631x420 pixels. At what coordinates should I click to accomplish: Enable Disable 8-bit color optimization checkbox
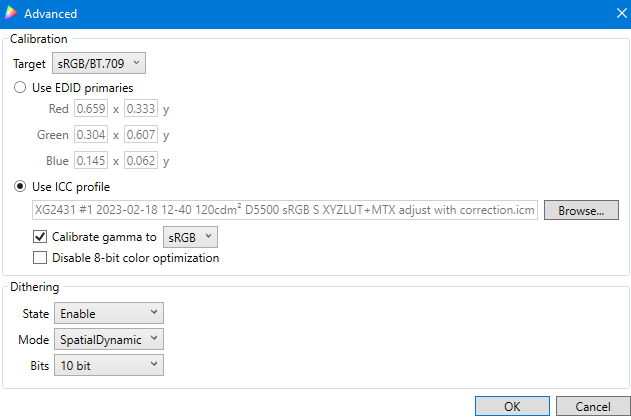[40, 258]
